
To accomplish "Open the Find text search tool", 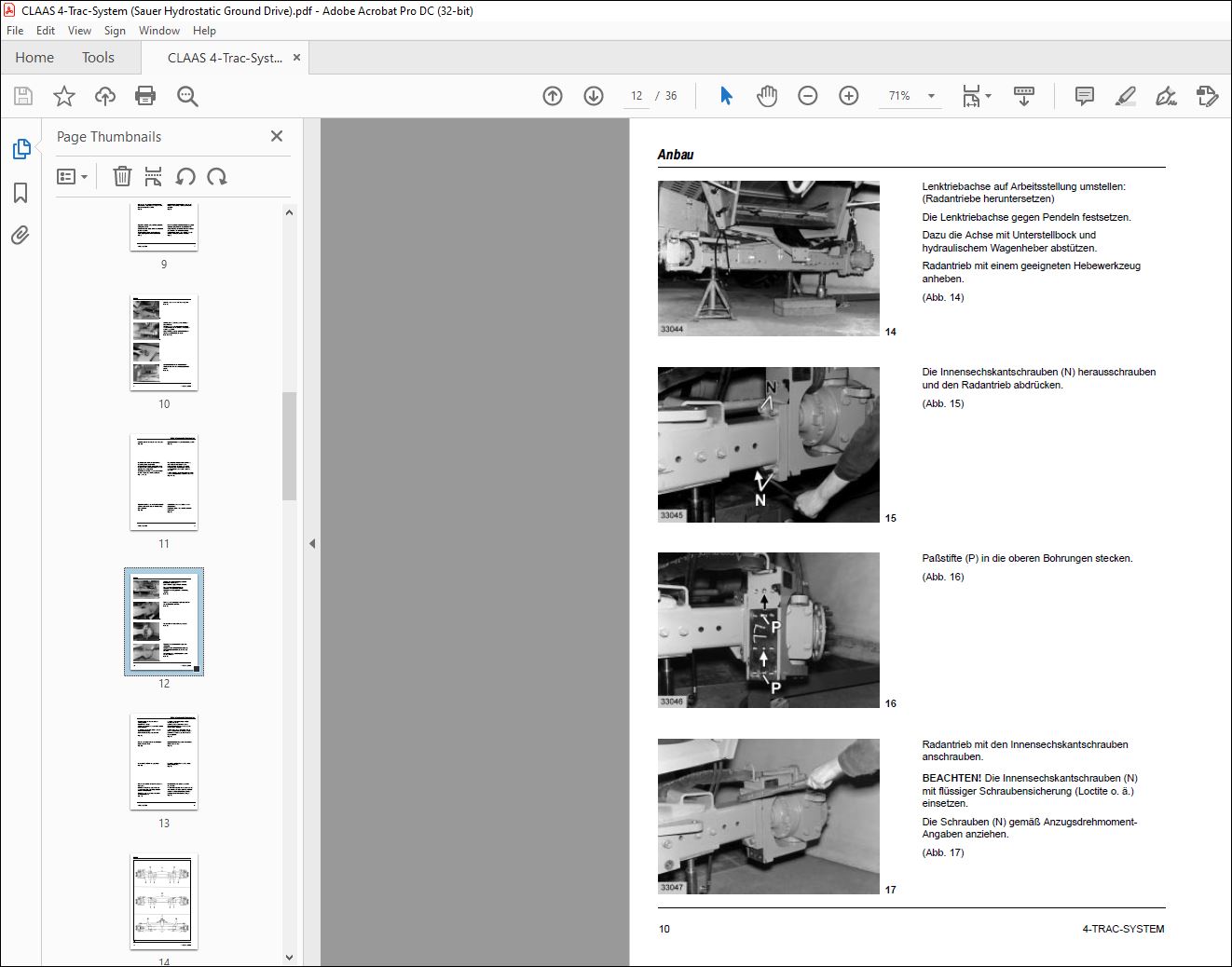I will (187, 96).
